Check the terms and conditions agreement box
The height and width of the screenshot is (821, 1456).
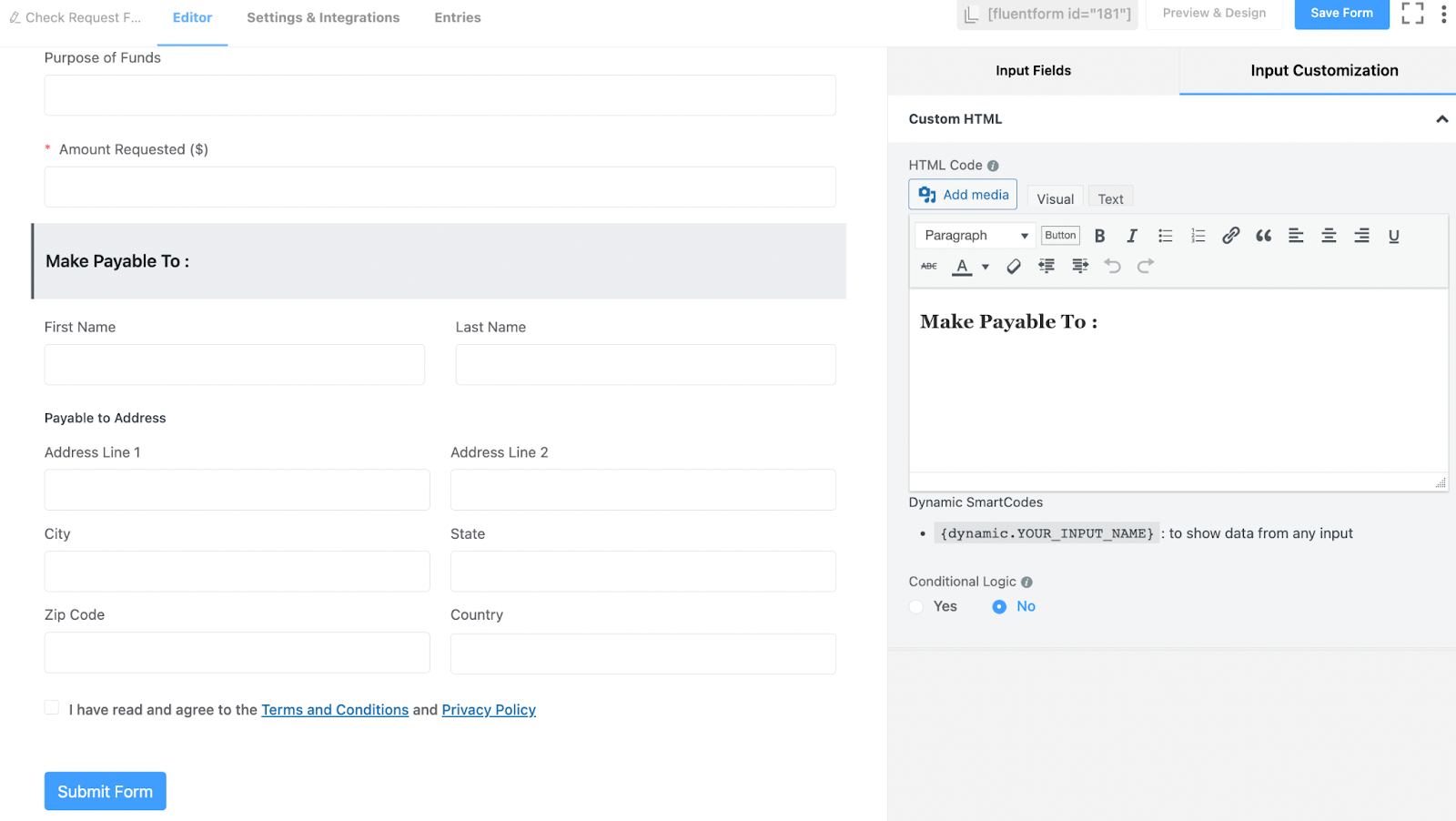click(52, 707)
